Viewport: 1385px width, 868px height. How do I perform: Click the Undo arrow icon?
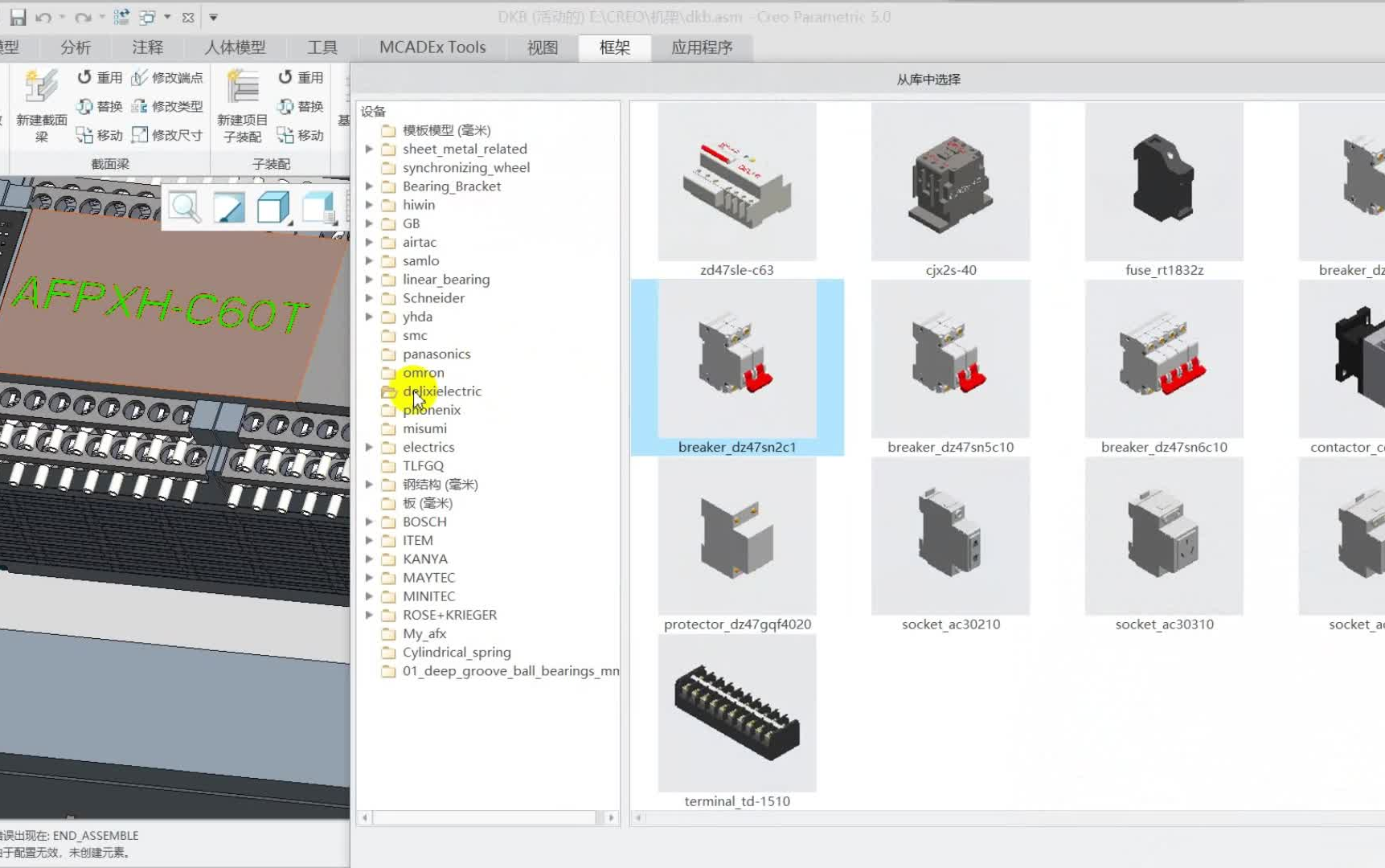click(x=46, y=16)
